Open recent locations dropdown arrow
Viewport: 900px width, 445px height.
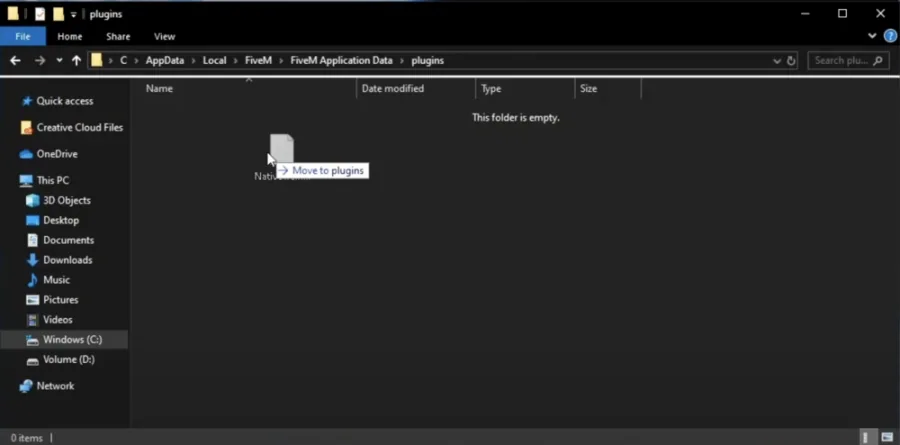[59, 60]
